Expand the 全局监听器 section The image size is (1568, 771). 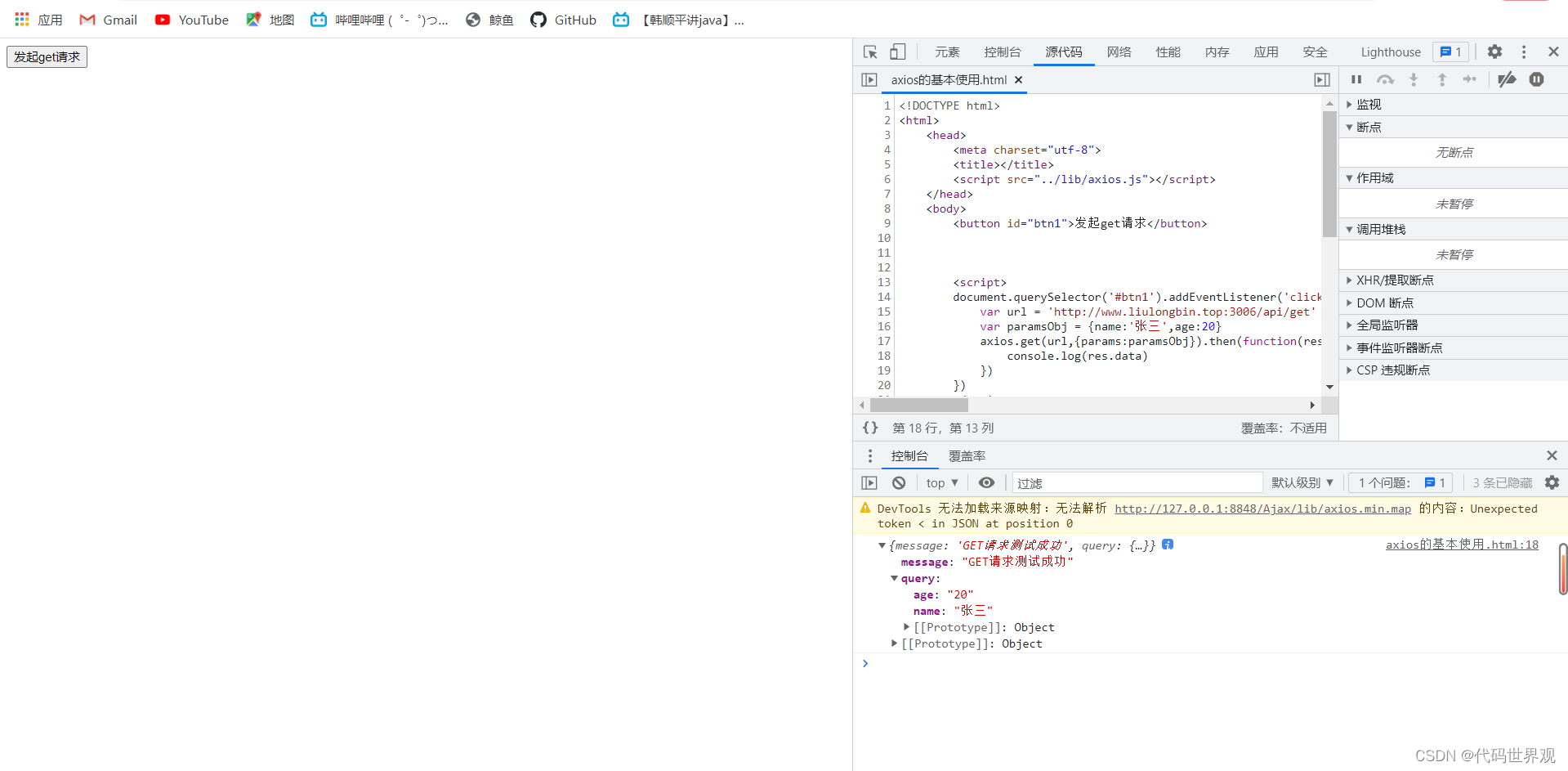point(1453,325)
